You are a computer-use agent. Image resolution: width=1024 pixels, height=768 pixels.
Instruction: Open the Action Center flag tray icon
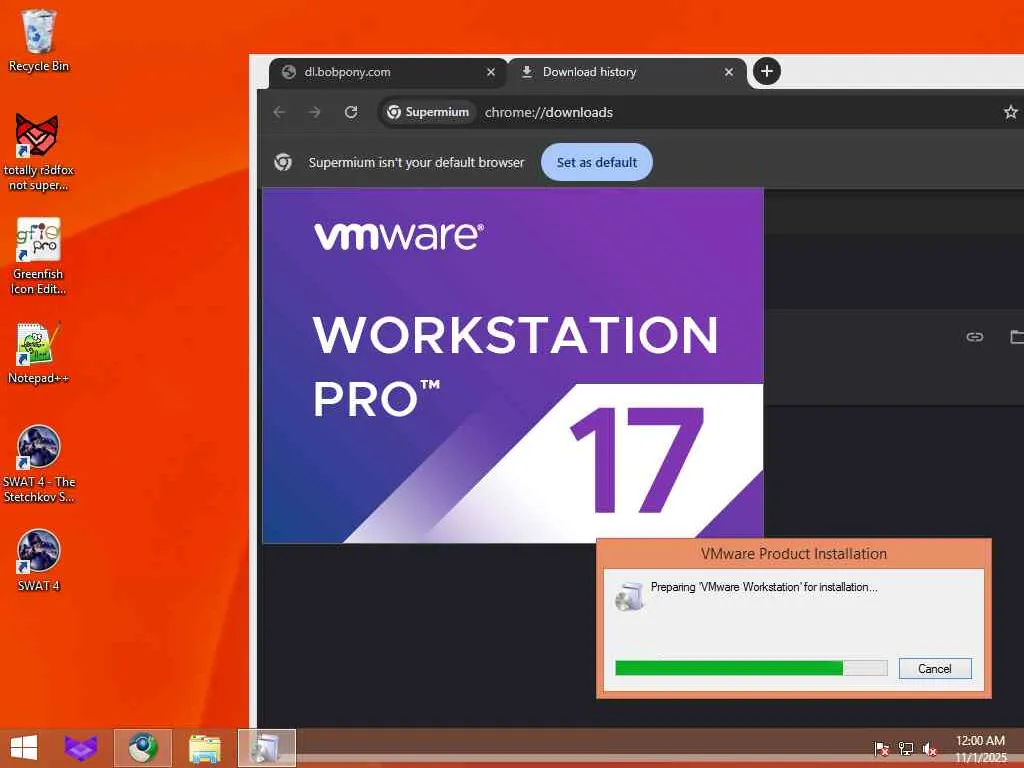point(881,749)
